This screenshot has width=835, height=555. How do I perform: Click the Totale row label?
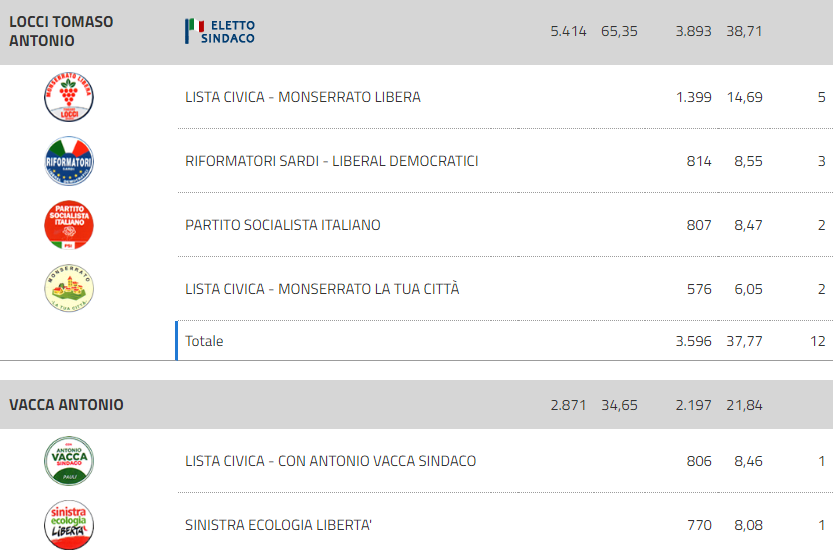coord(204,341)
